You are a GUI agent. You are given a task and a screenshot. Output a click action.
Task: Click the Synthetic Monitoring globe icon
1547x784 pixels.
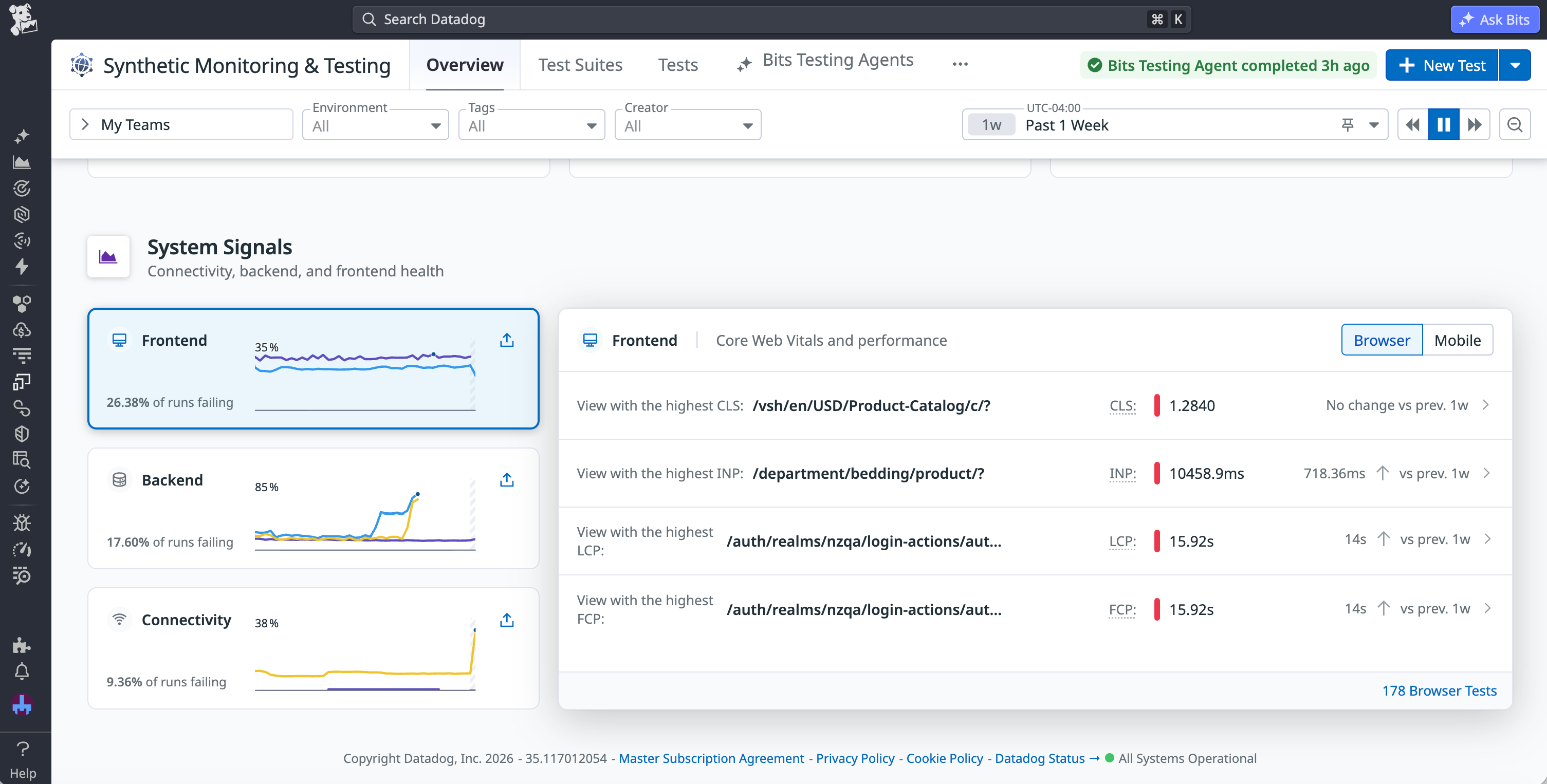pos(82,65)
